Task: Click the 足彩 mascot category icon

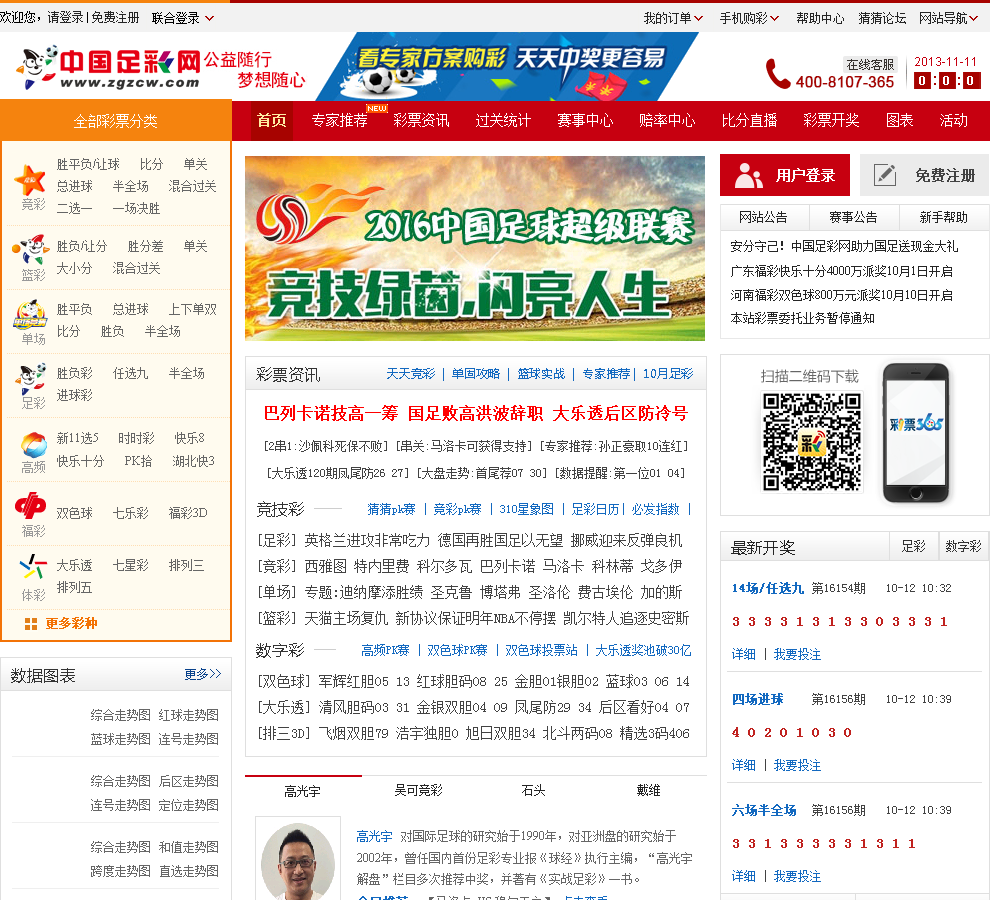Action: coord(31,378)
